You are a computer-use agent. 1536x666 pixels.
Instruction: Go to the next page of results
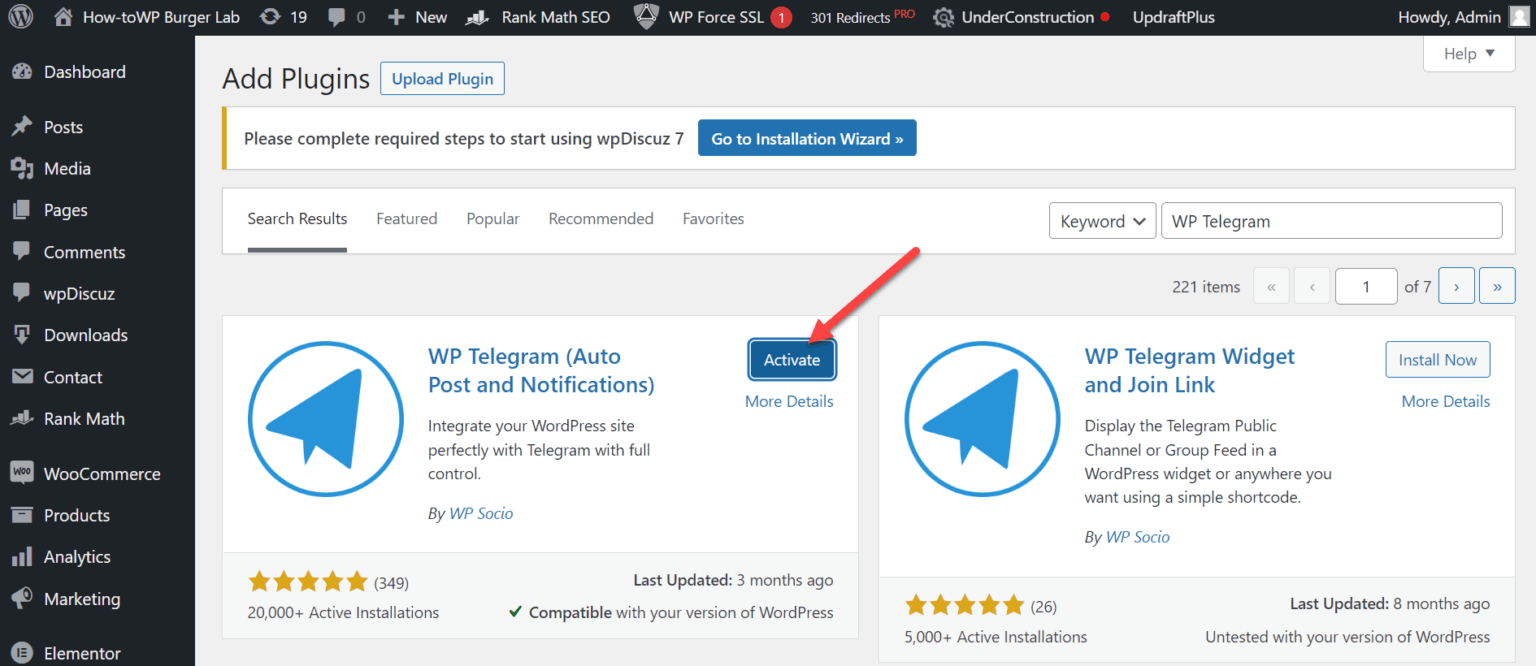[1456, 286]
